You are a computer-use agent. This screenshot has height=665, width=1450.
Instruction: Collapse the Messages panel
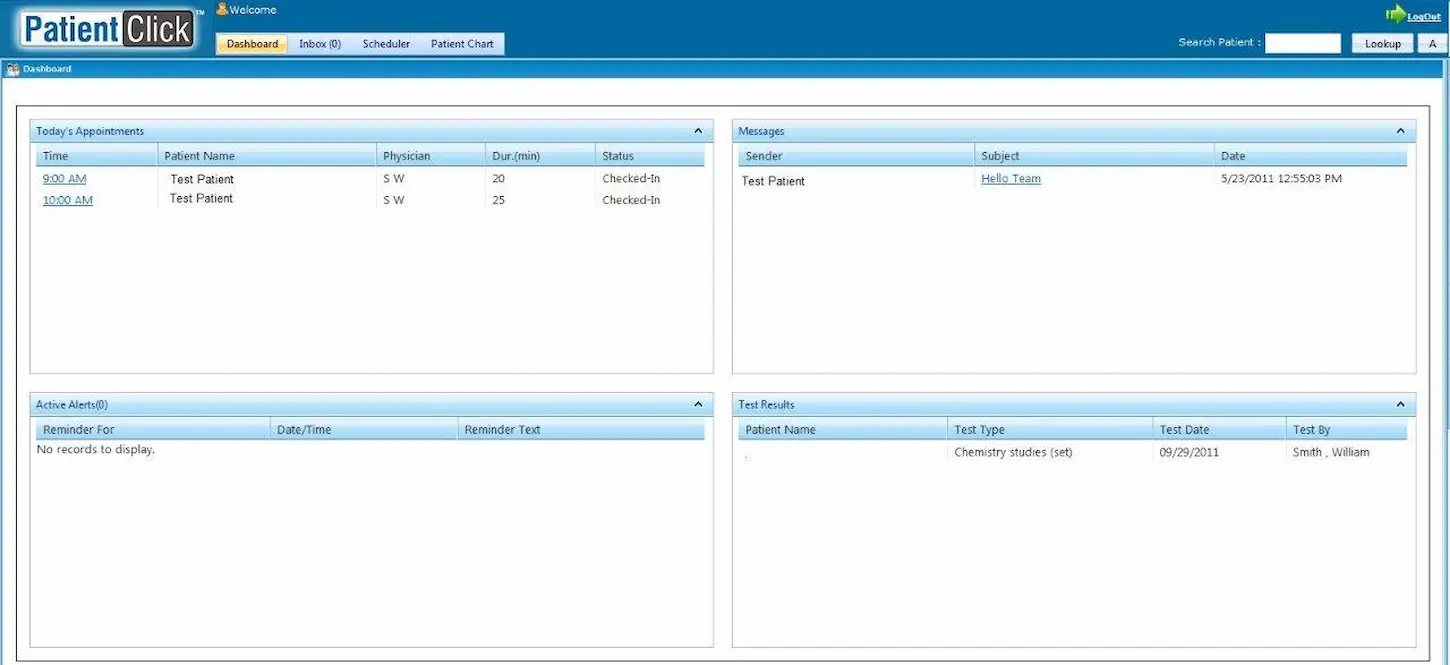(x=1399, y=130)
